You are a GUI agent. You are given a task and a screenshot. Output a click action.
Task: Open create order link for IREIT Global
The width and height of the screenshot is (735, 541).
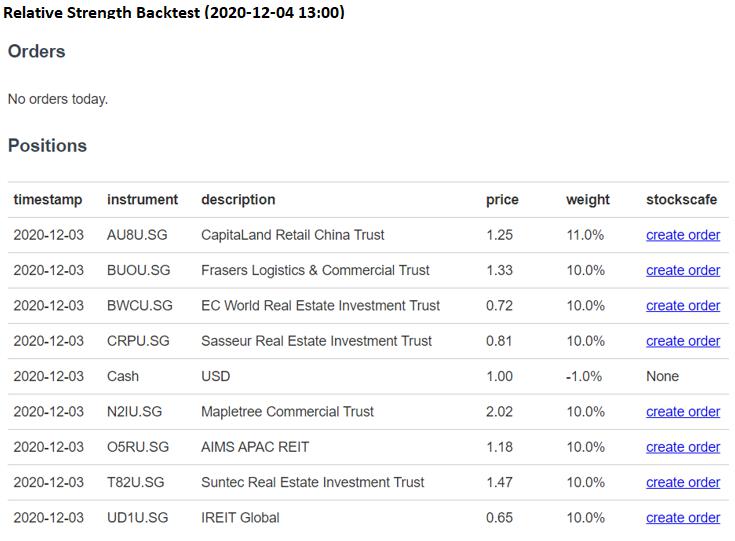(682, 518)
